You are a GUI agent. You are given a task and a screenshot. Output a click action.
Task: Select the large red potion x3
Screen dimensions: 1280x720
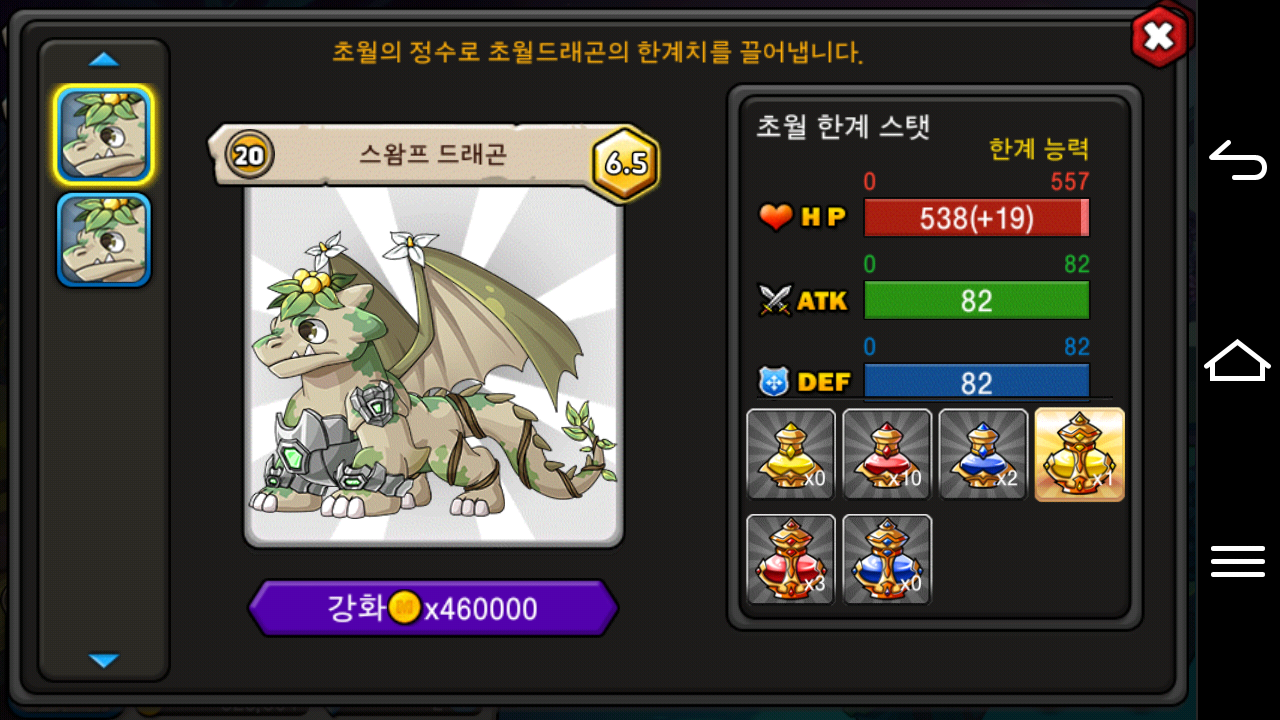tap(791, 559)
